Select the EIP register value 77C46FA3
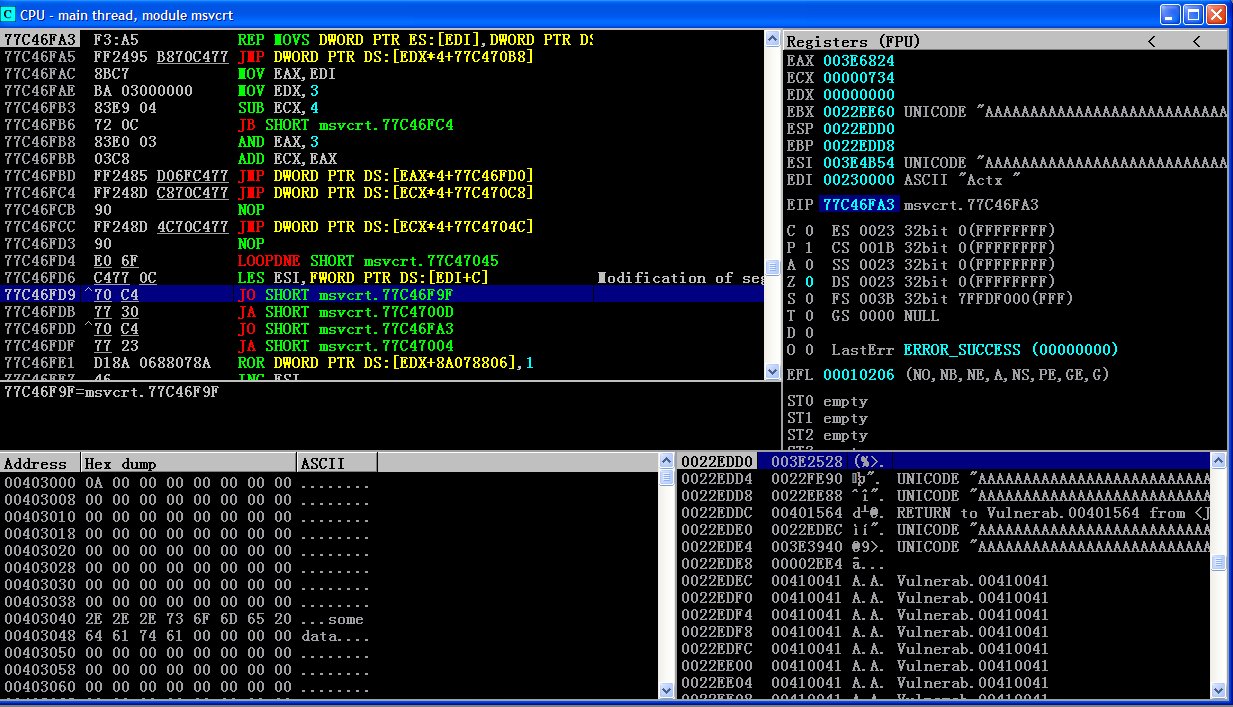Screen dimensions: 1233x707 coord(859,205)
